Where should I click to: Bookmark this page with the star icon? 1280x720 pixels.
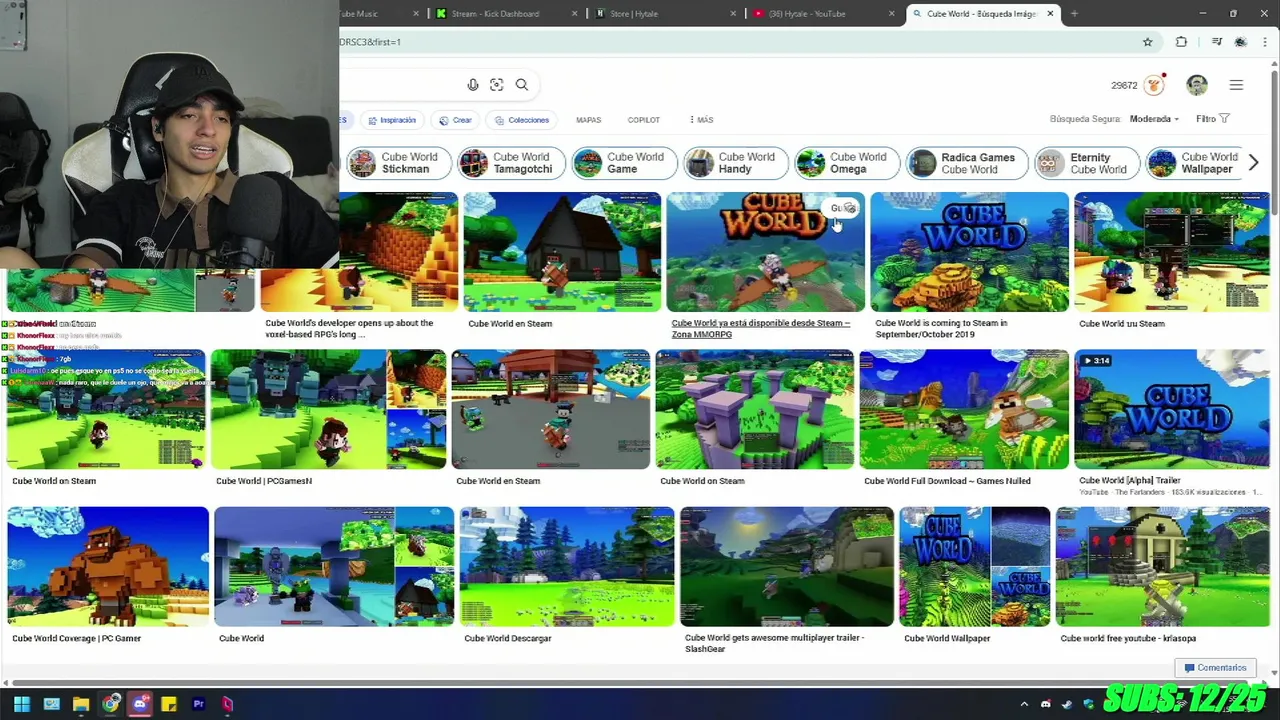coord(1147,42)
